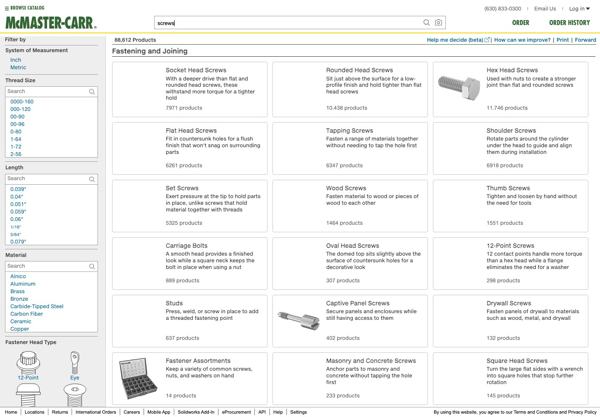600x417 pixels.
Task: Select thread size 0000-160
Action: tap(22, 102)
